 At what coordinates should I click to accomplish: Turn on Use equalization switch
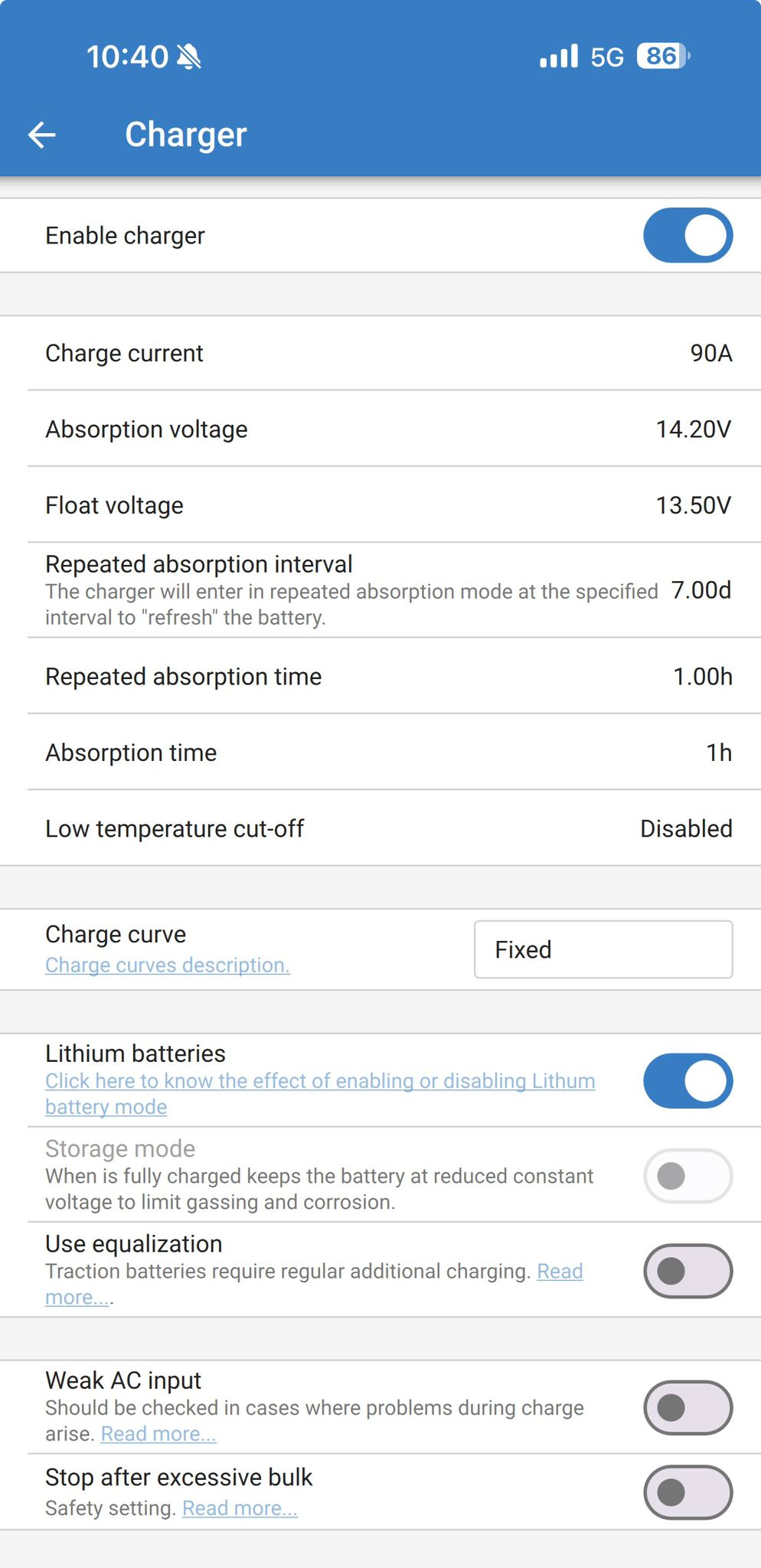(x=688, y=1271)
